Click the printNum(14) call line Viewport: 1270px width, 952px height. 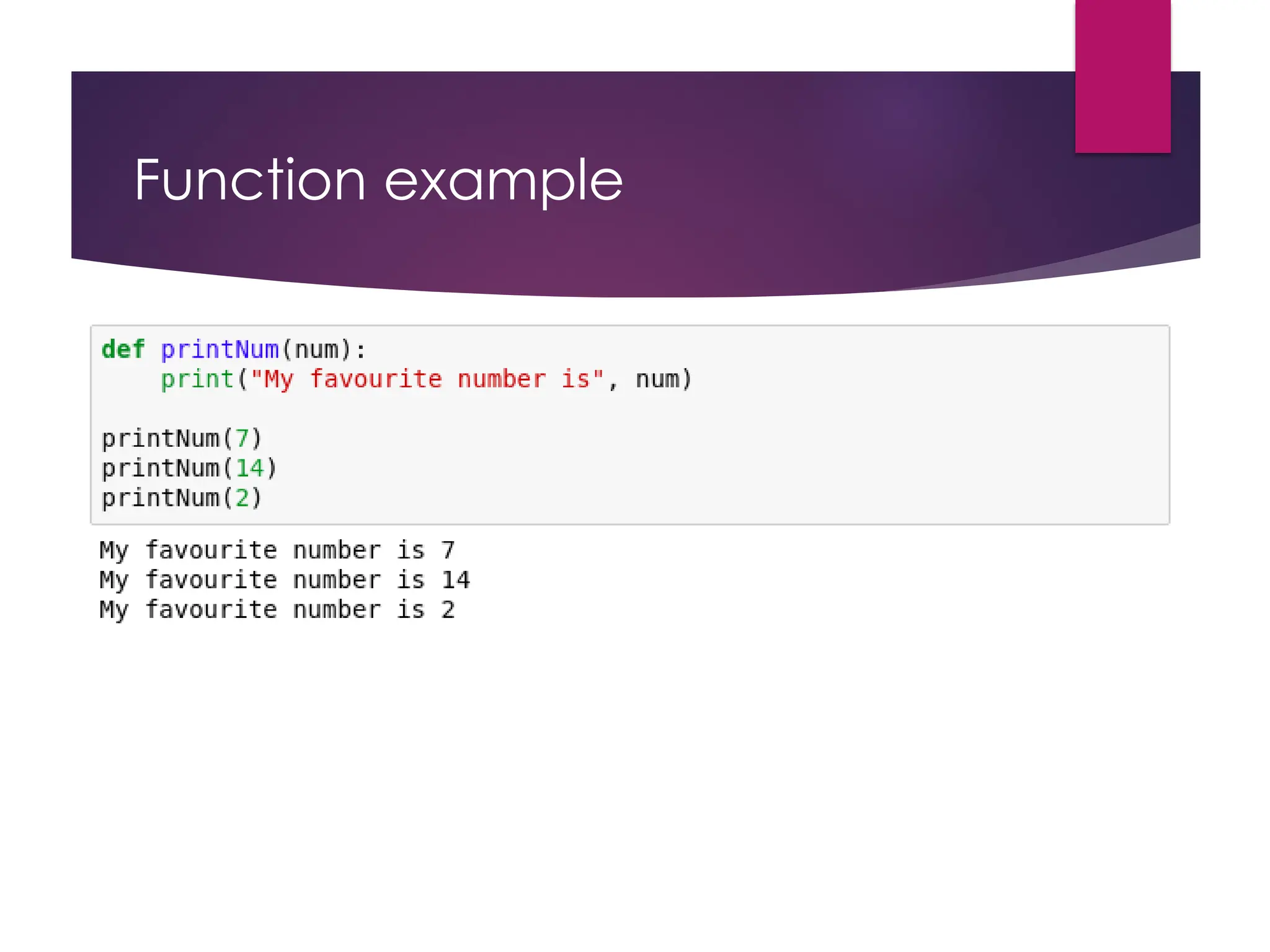click(189, 469)
